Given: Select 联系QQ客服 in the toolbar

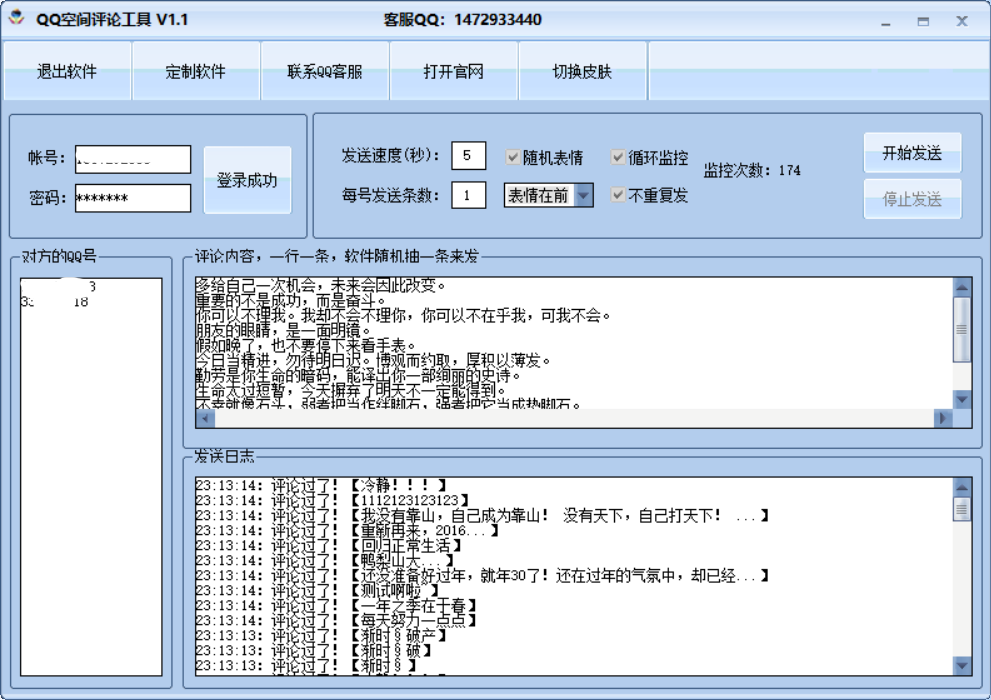Looking at the screenshot, I should click(x=325, y=71).
